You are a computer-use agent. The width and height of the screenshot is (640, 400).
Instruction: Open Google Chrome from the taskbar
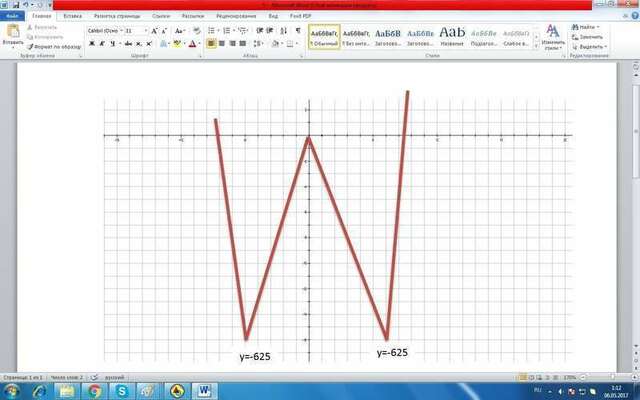click(x=94, y=391)
